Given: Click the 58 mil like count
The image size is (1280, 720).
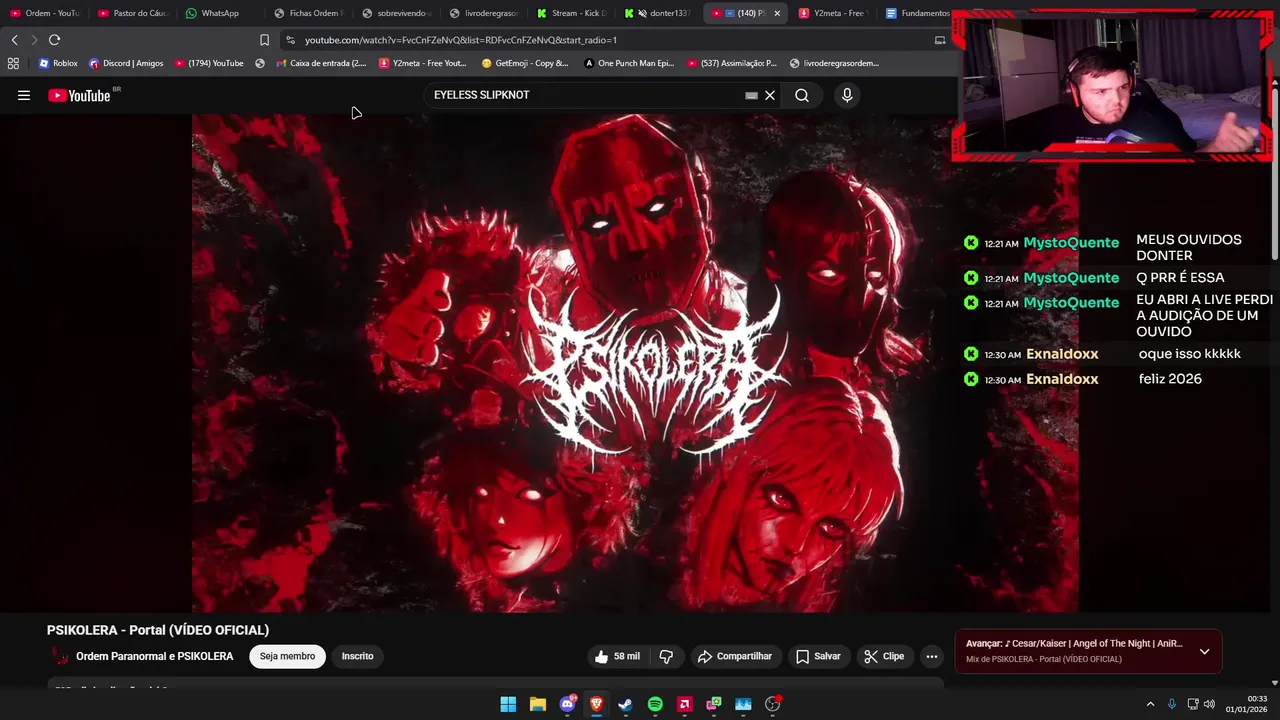Looking at the screenshot, I should (627, 656).
